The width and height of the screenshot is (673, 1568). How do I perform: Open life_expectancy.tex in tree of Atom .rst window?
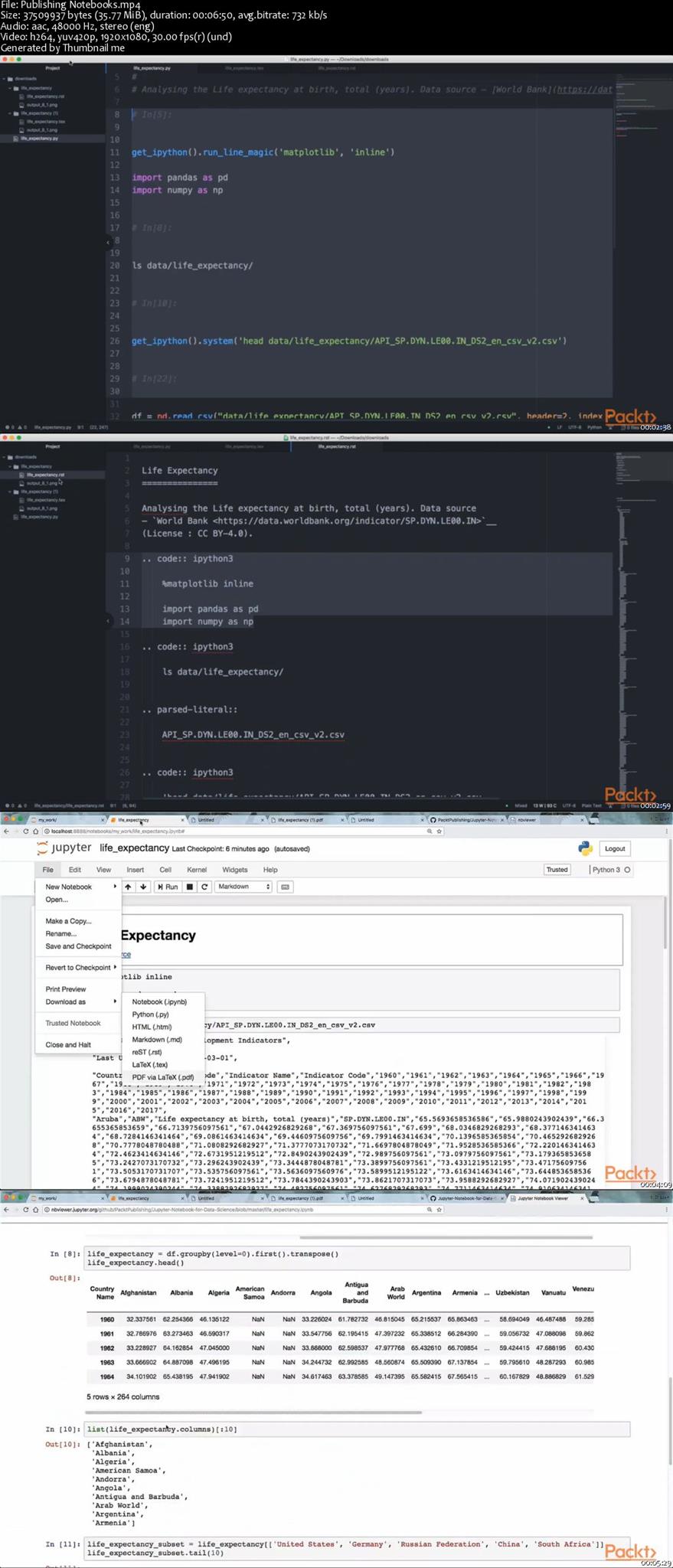click(x=45, y=500)
